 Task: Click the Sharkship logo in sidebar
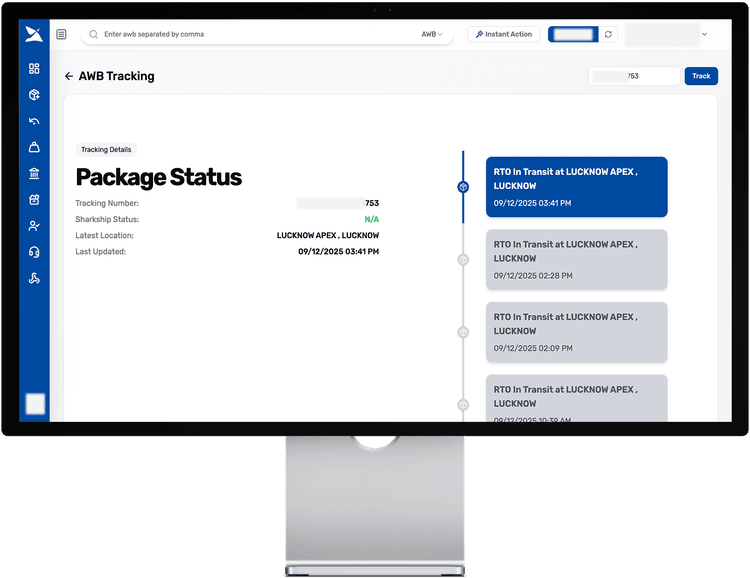[x=34, y=34]
